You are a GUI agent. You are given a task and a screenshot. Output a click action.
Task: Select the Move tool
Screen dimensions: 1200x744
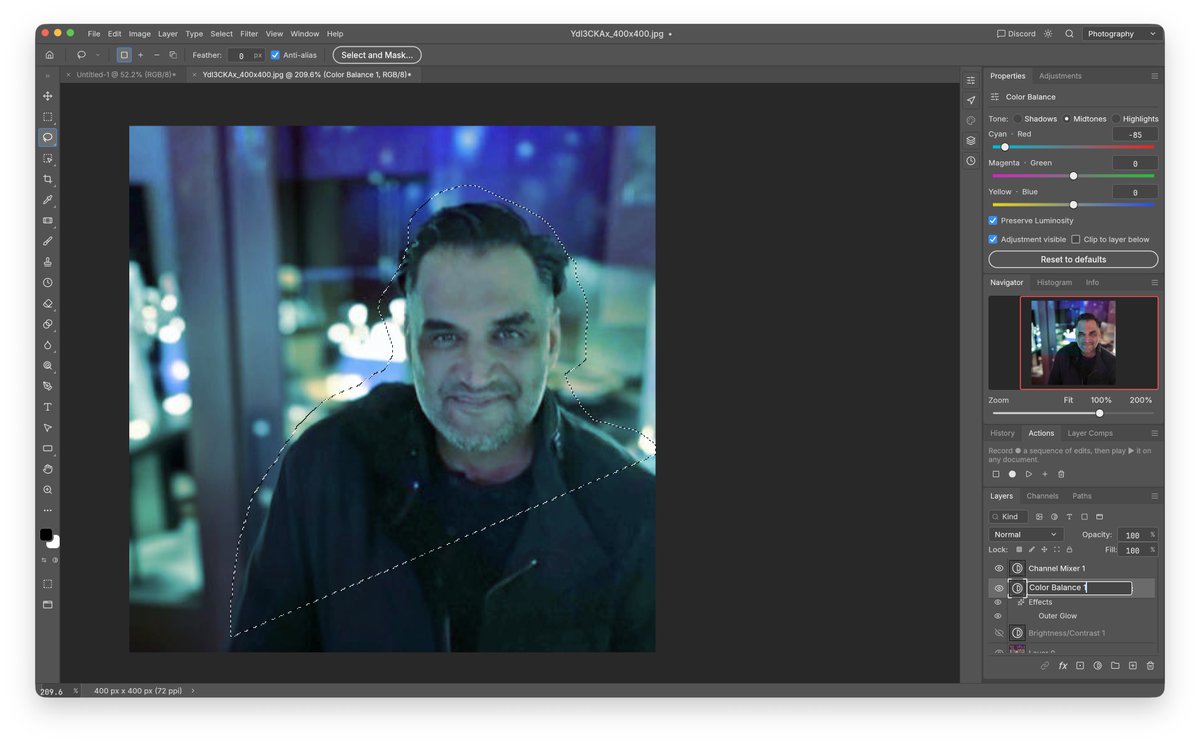[47, 96]
